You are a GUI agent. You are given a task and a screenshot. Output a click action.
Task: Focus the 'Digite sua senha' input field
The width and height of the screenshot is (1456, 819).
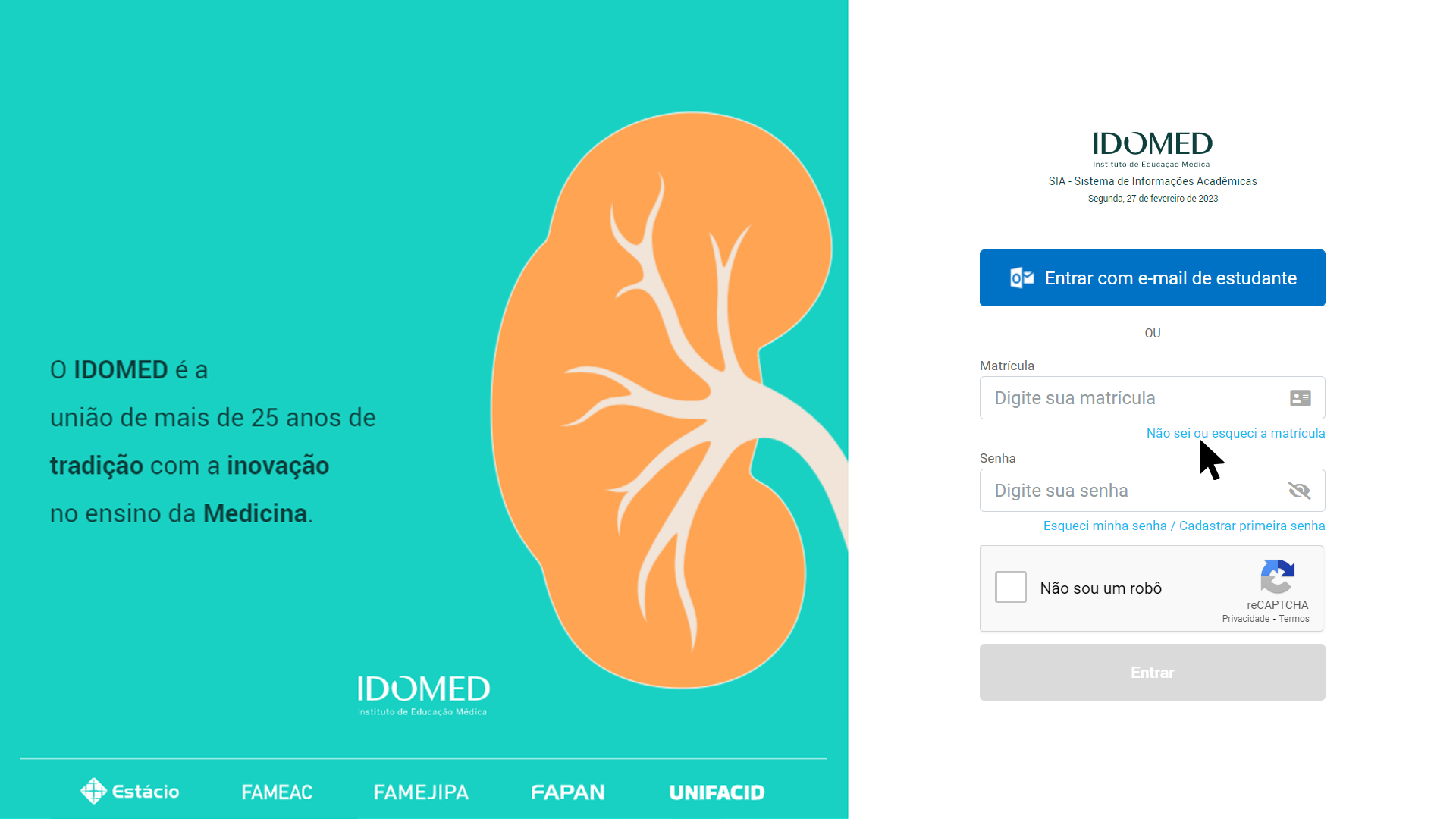point(1152,491)
